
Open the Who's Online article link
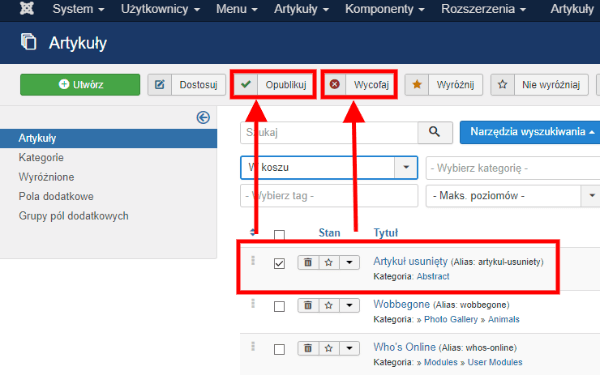pyautogui.click(x=404, y=347)
